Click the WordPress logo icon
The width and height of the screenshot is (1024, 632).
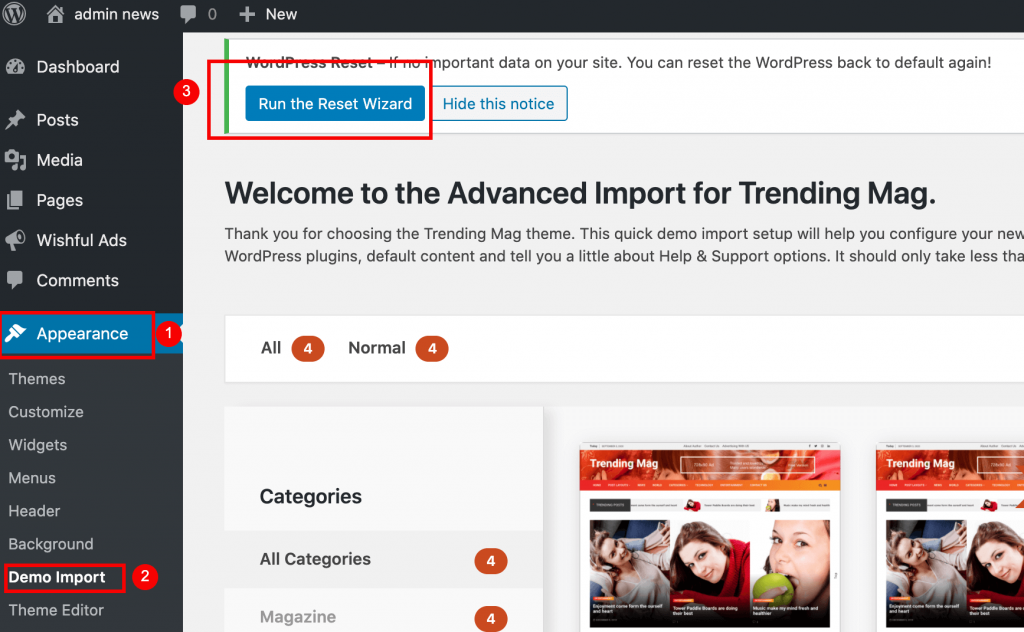point(14,14)
